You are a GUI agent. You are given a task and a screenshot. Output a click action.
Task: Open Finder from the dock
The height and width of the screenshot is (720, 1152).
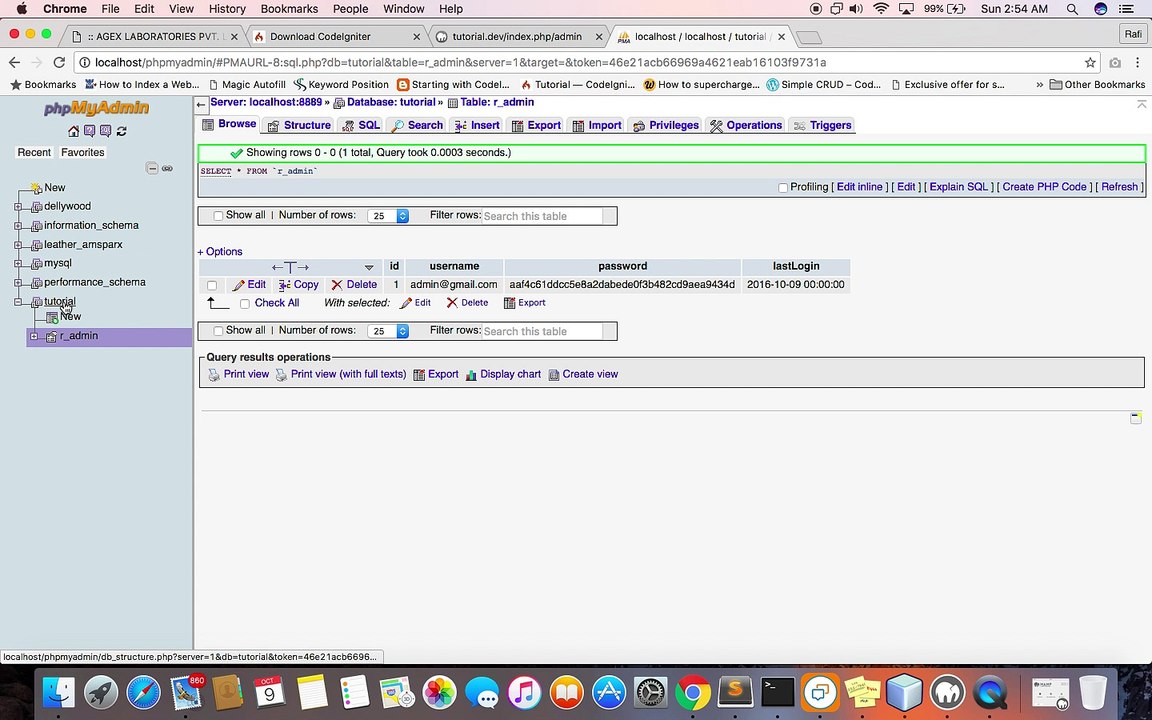(58, 693)
